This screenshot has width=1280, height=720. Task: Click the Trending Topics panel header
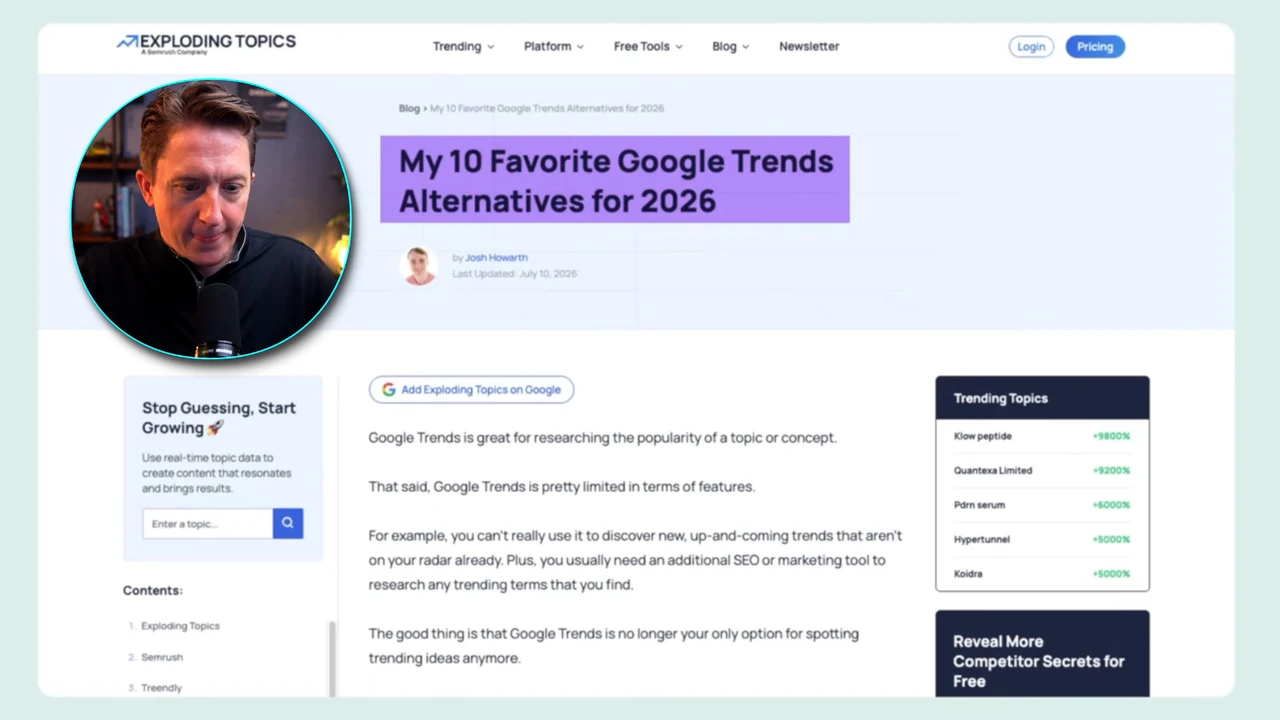[1042, 398]
